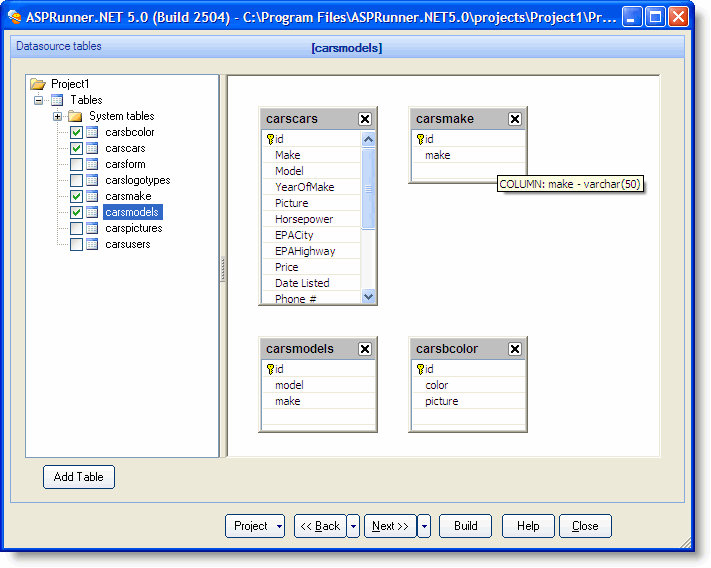711x568 pixels.
Task: Go to previous step with Back
Action: 320,526
